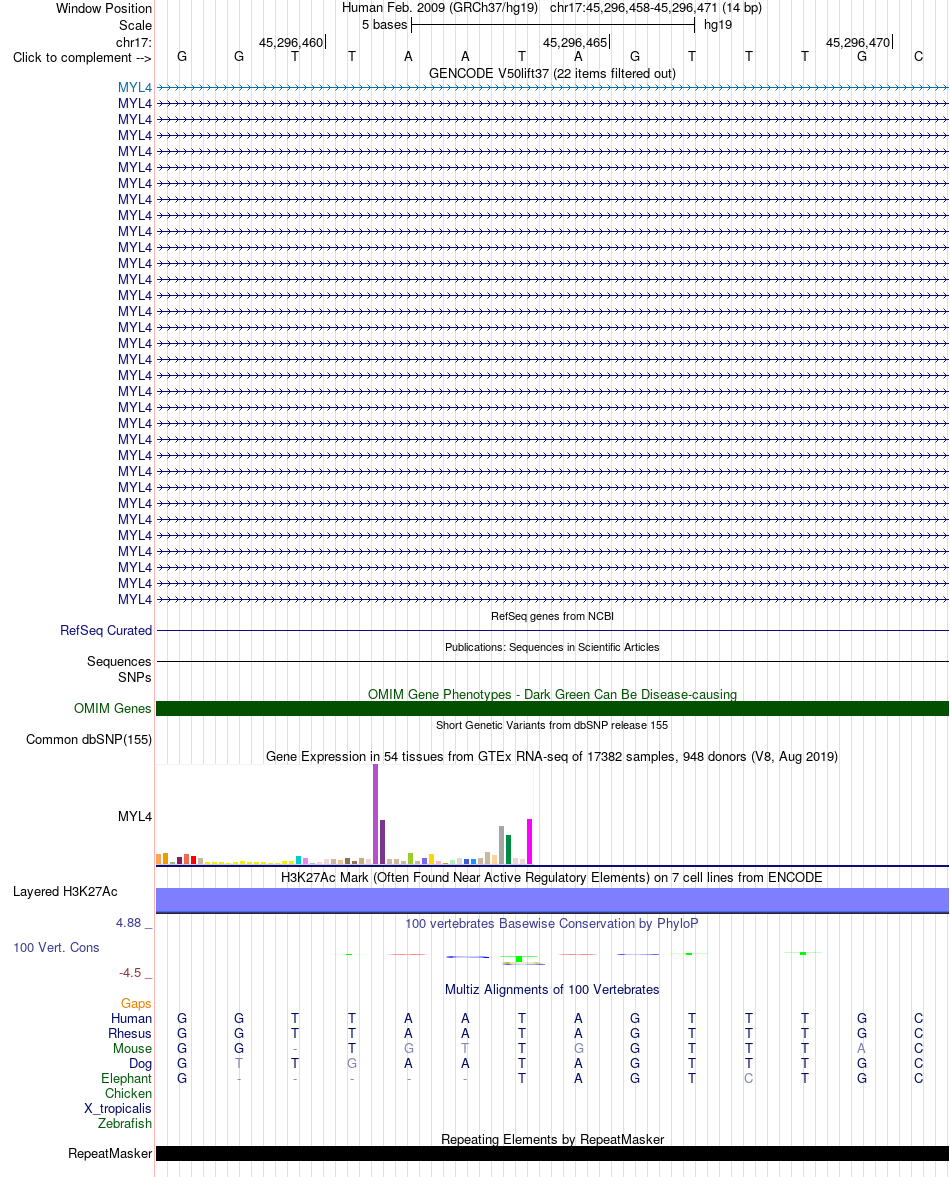This screenshot has height=1177, width=950.
Task: Click the -4.5 lower scale value
Action: point(130,973)
